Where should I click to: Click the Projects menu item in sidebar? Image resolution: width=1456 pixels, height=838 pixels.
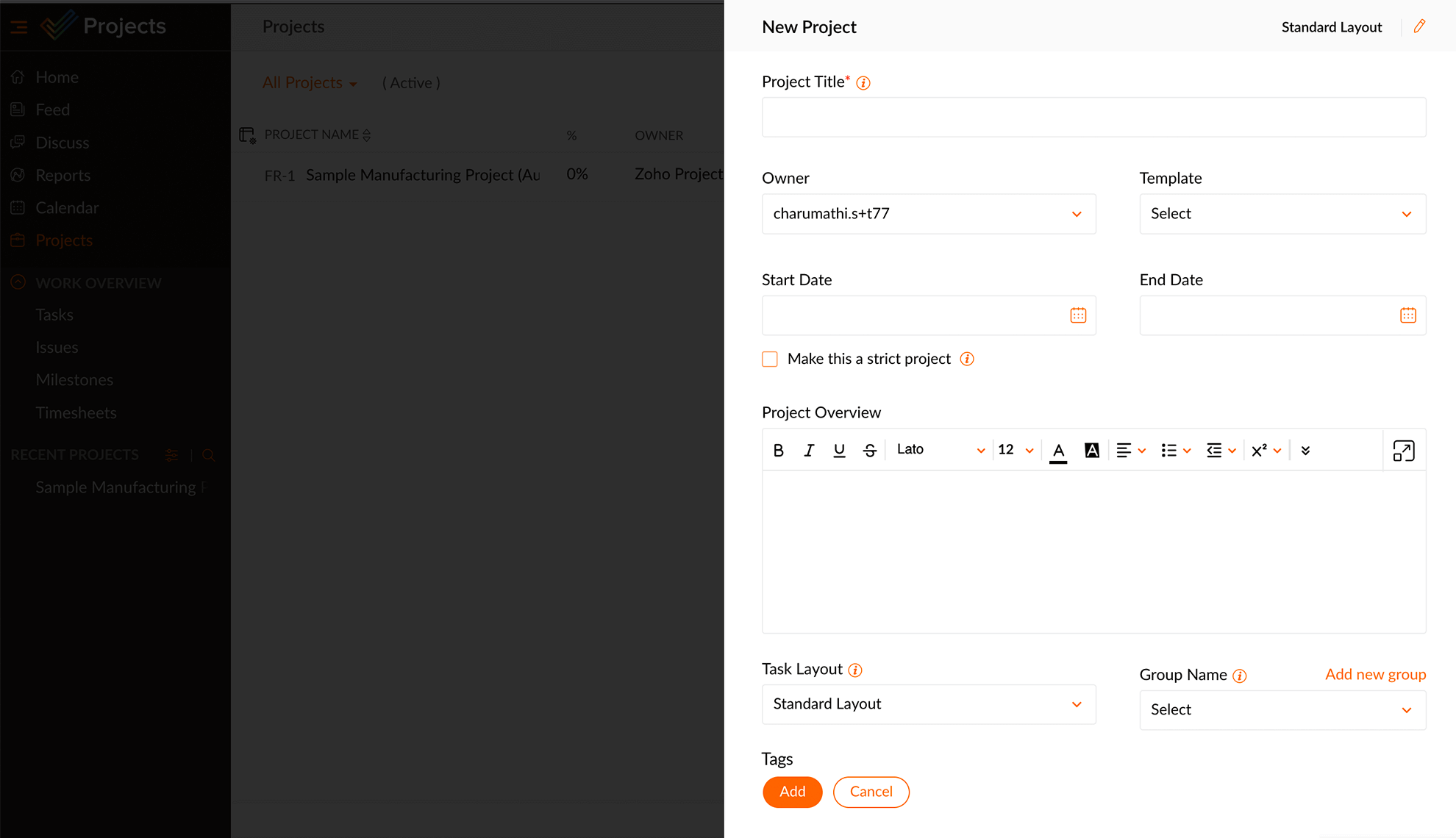[x=64, y=240]
